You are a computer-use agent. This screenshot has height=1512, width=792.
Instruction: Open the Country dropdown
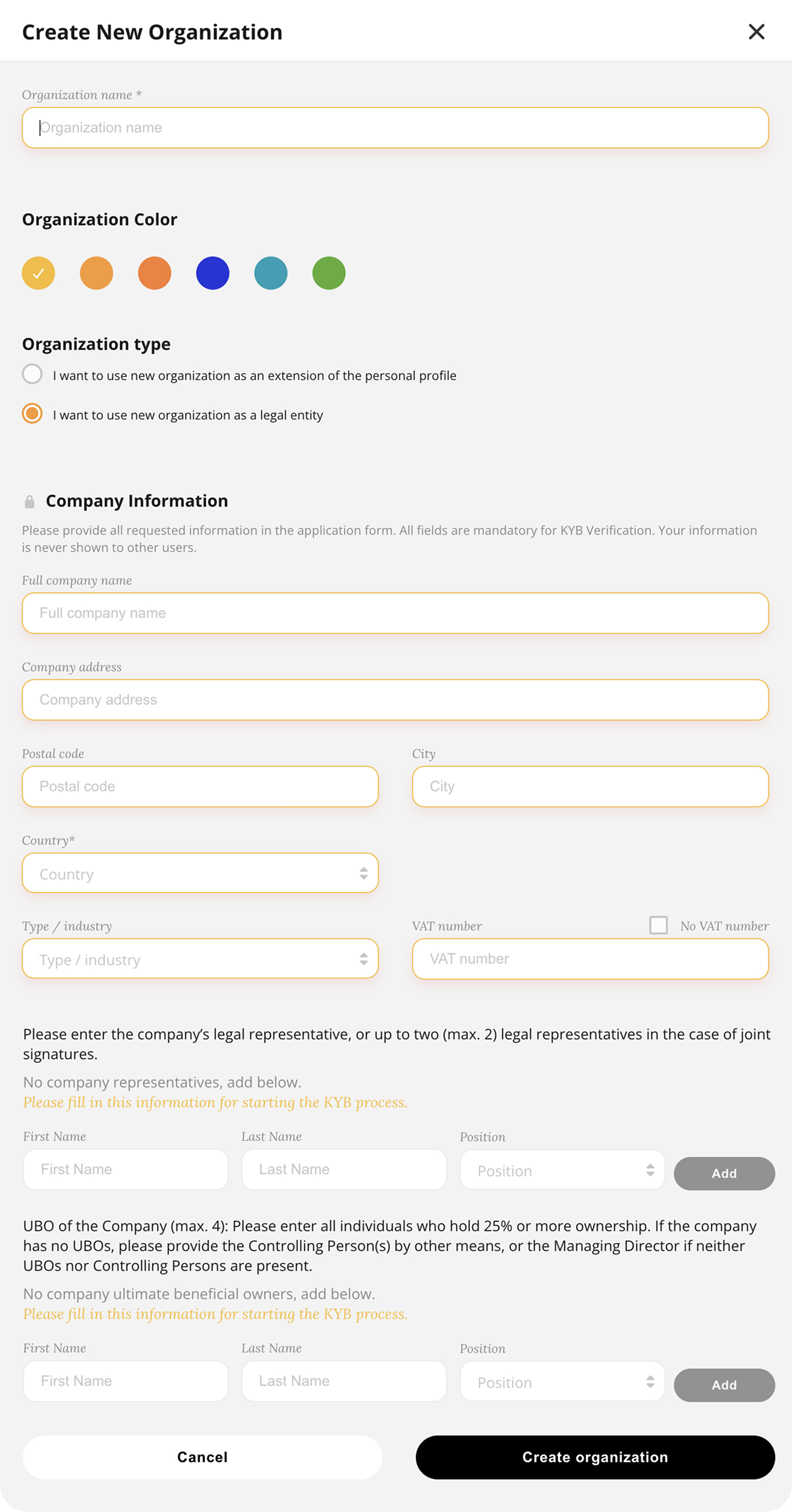tap(200, 873)
